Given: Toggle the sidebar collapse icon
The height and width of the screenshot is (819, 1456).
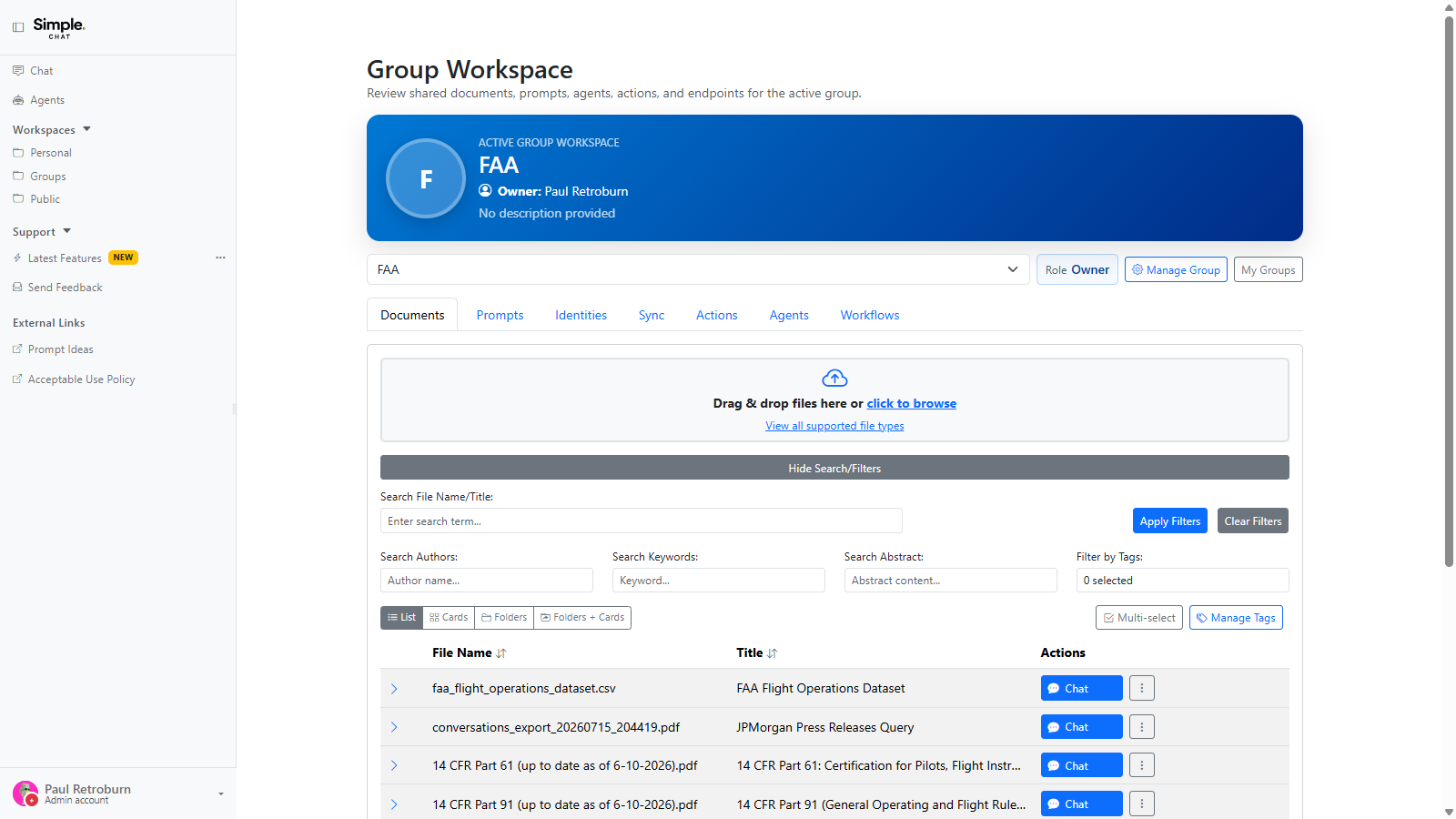Looking at the screenshot, I should [18, 27].
